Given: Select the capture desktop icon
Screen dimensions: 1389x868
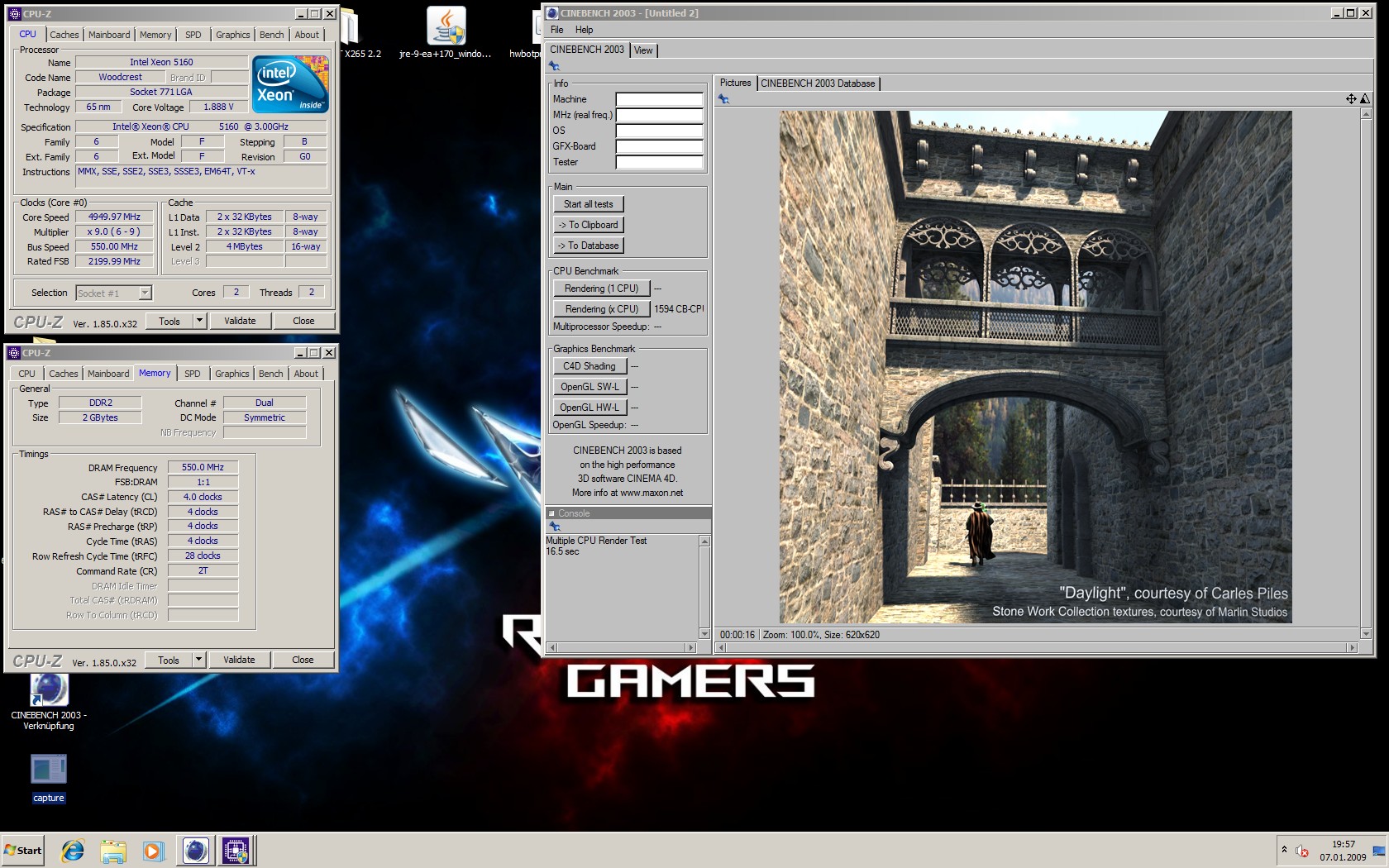Looking at the screenshot, I should click(49, 778).
